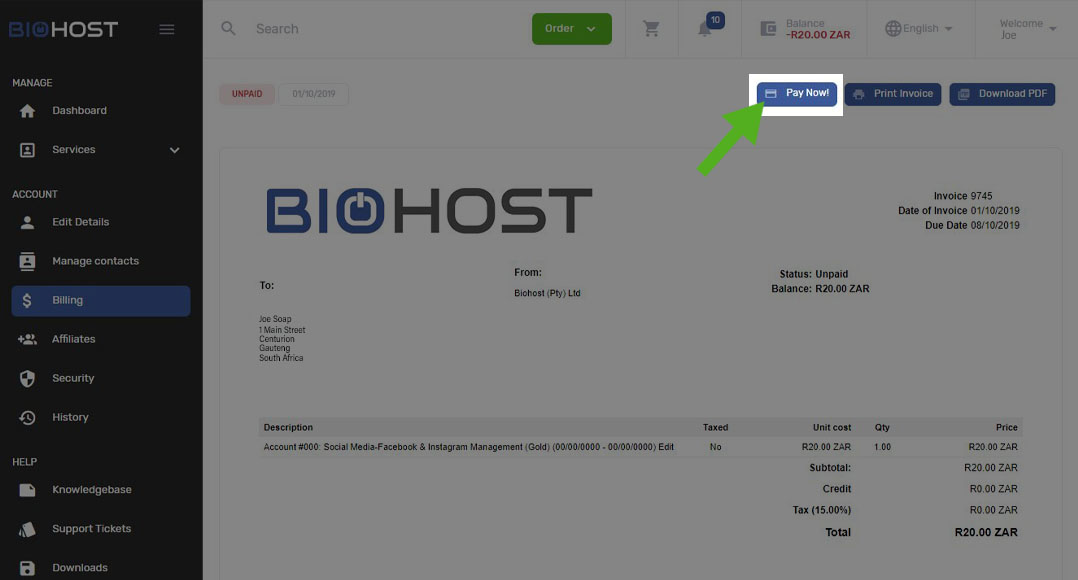The image size is (1078, 580).
Task: Go to Manage contacts
Action: point(95,261)
